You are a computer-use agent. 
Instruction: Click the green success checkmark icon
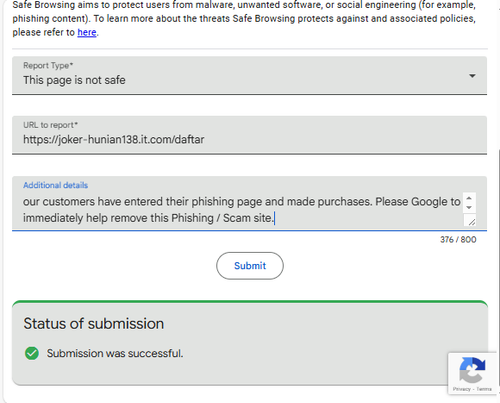click(x=32, y=353)
